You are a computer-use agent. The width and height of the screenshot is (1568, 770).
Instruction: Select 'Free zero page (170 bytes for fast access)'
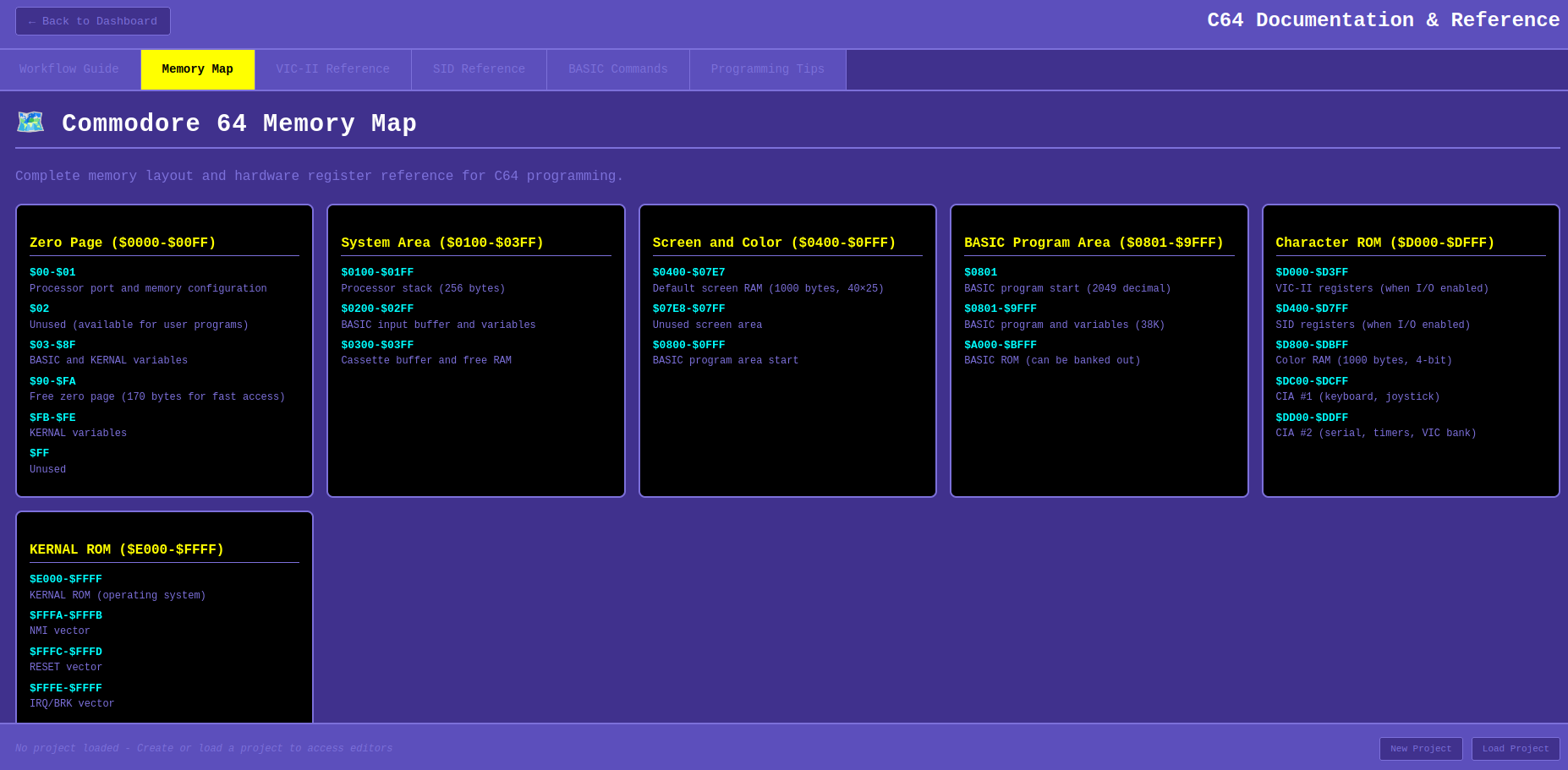coord(157,397)
